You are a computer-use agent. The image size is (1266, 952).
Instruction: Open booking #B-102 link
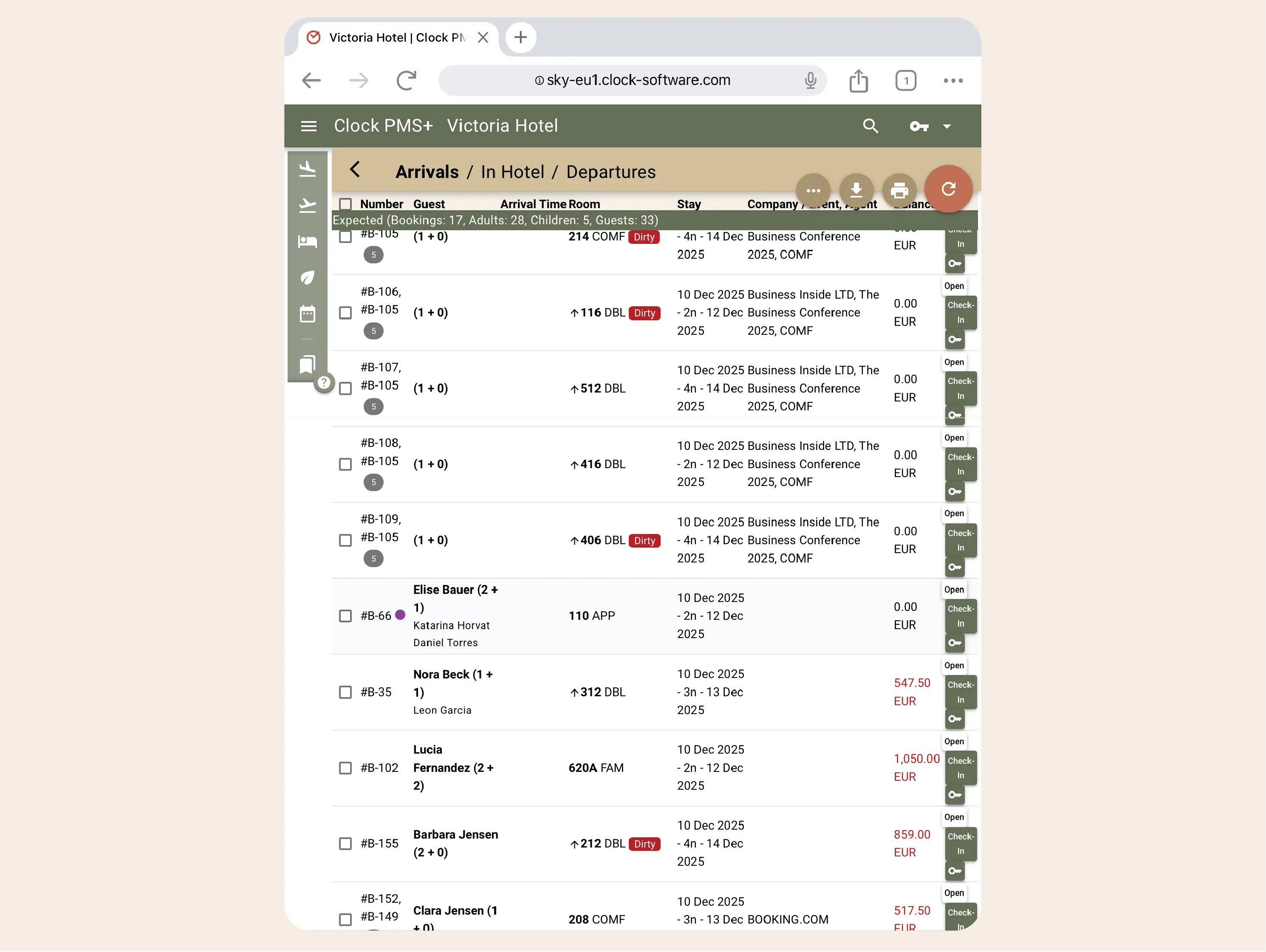click(379, 768)
